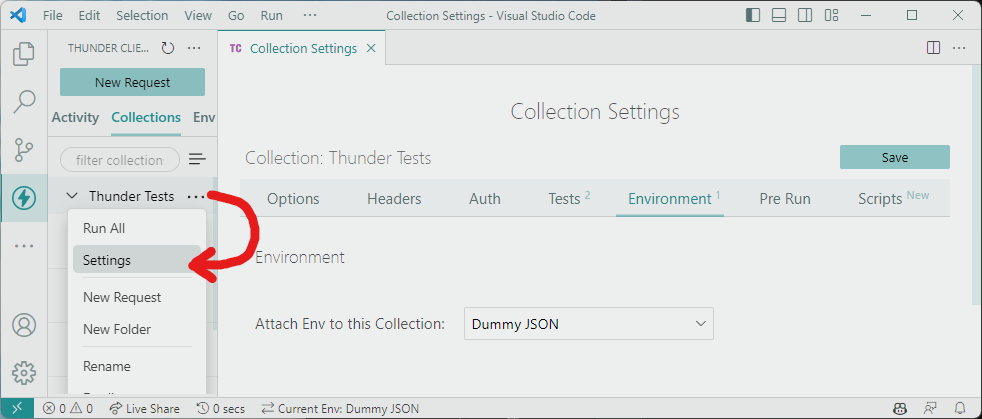Open the Search view icon

pos(24,101)
